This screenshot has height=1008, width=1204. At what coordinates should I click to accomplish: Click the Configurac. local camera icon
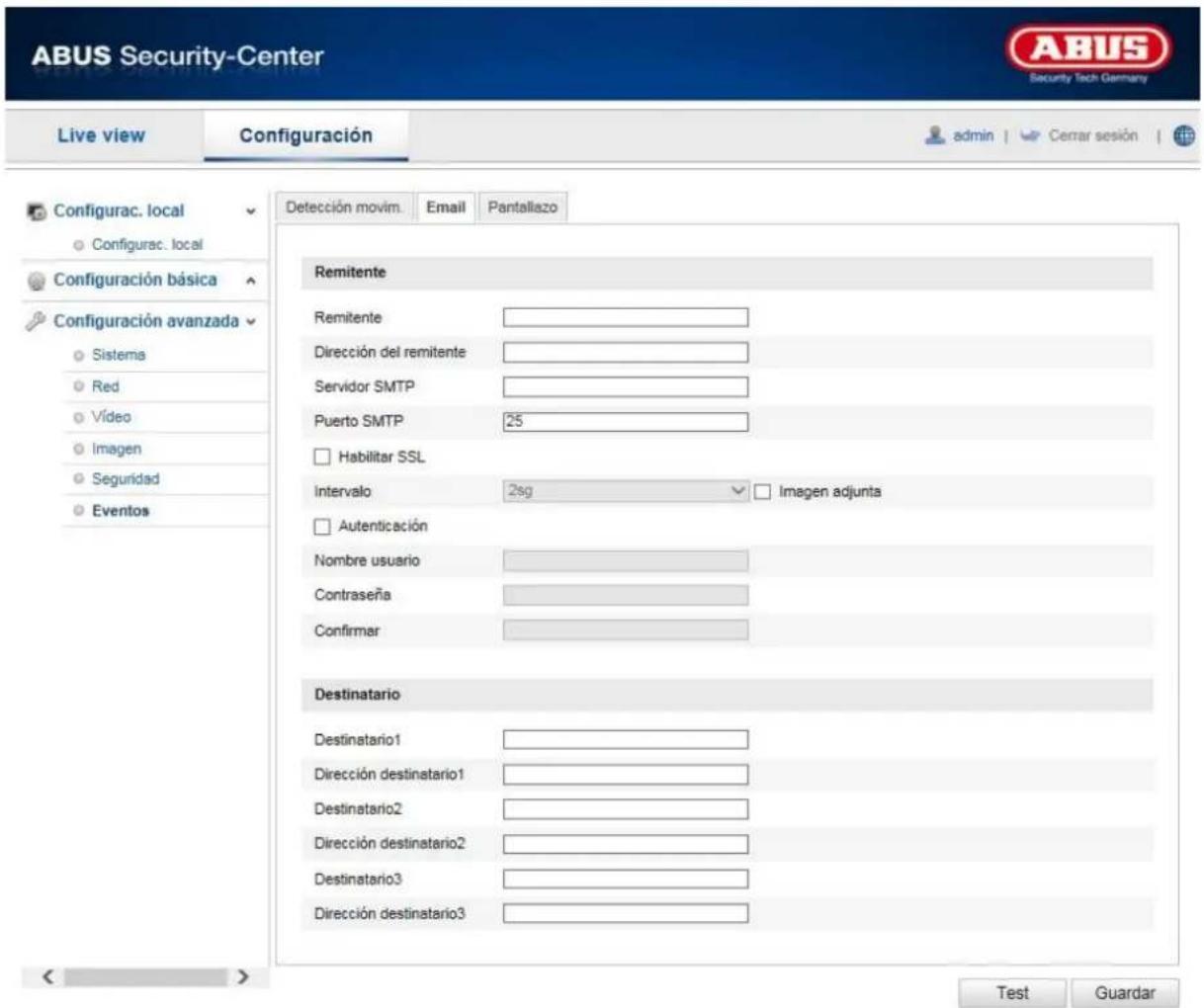(x=37, y=211)
